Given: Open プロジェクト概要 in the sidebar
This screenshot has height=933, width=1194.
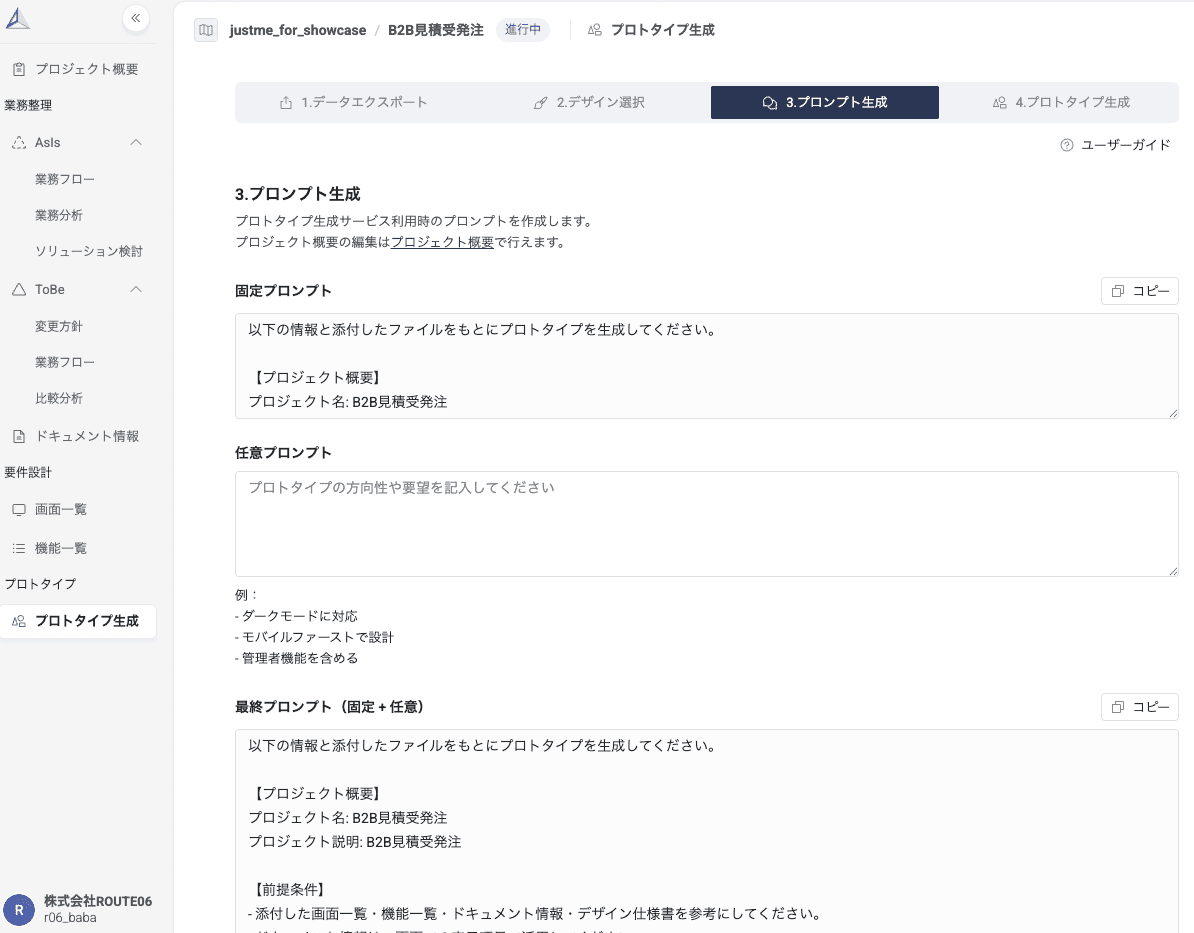Looking at the screenshot, I should tap(86, 69).
